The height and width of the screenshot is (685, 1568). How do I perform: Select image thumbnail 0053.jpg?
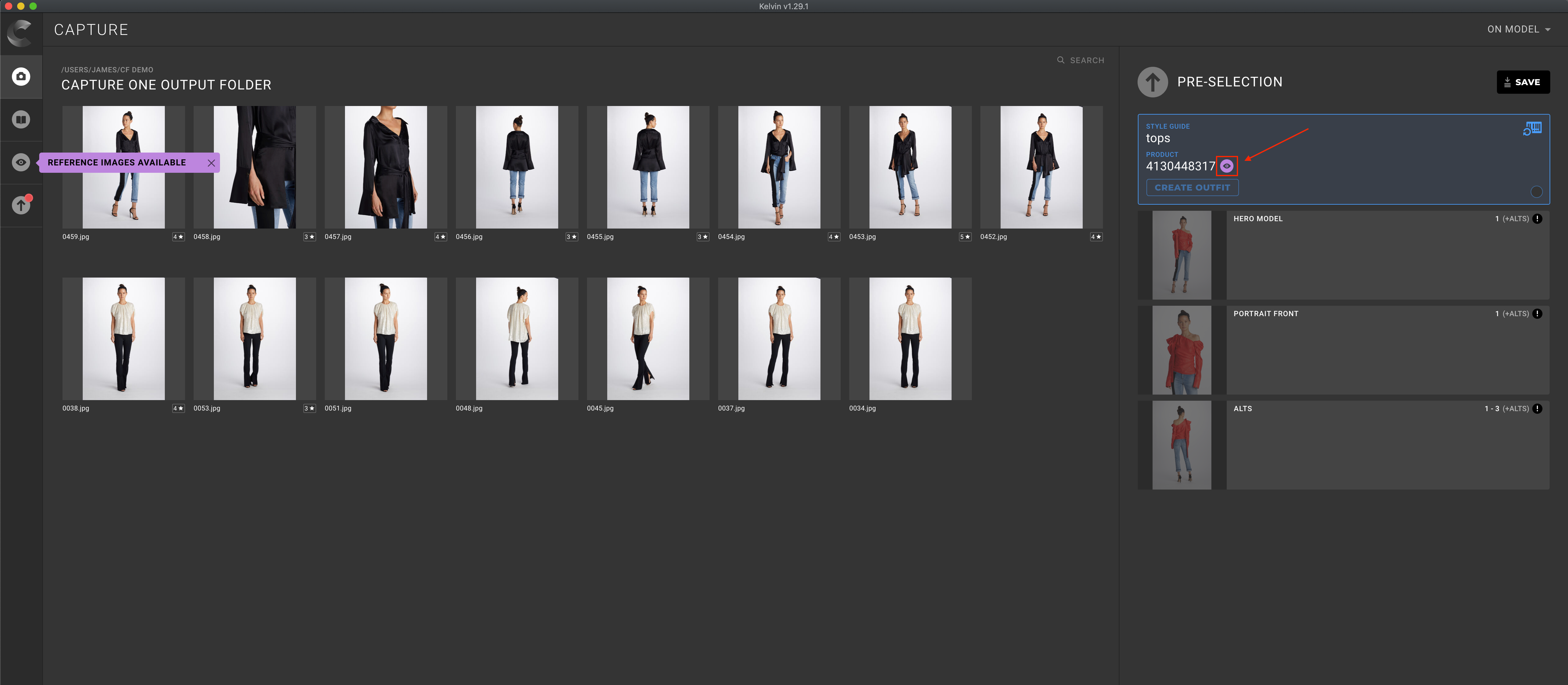coord(254,339)
